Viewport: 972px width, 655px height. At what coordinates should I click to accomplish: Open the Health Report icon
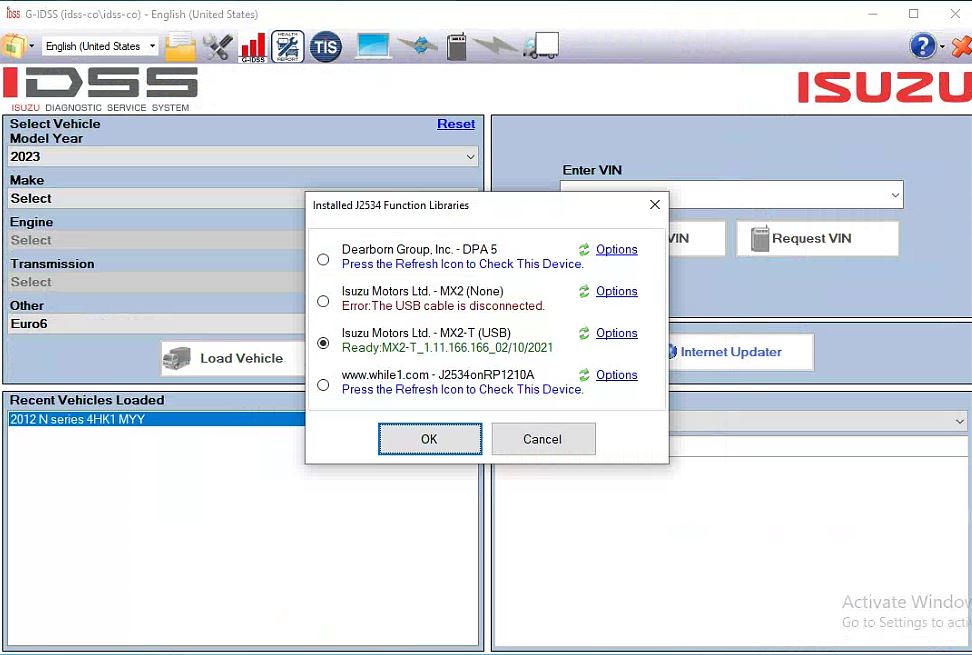pos(288,47)
